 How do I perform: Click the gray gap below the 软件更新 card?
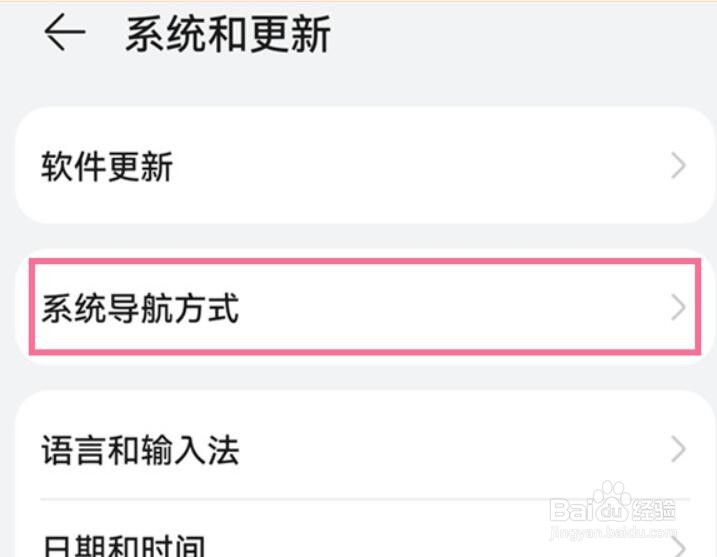(365, 236)
